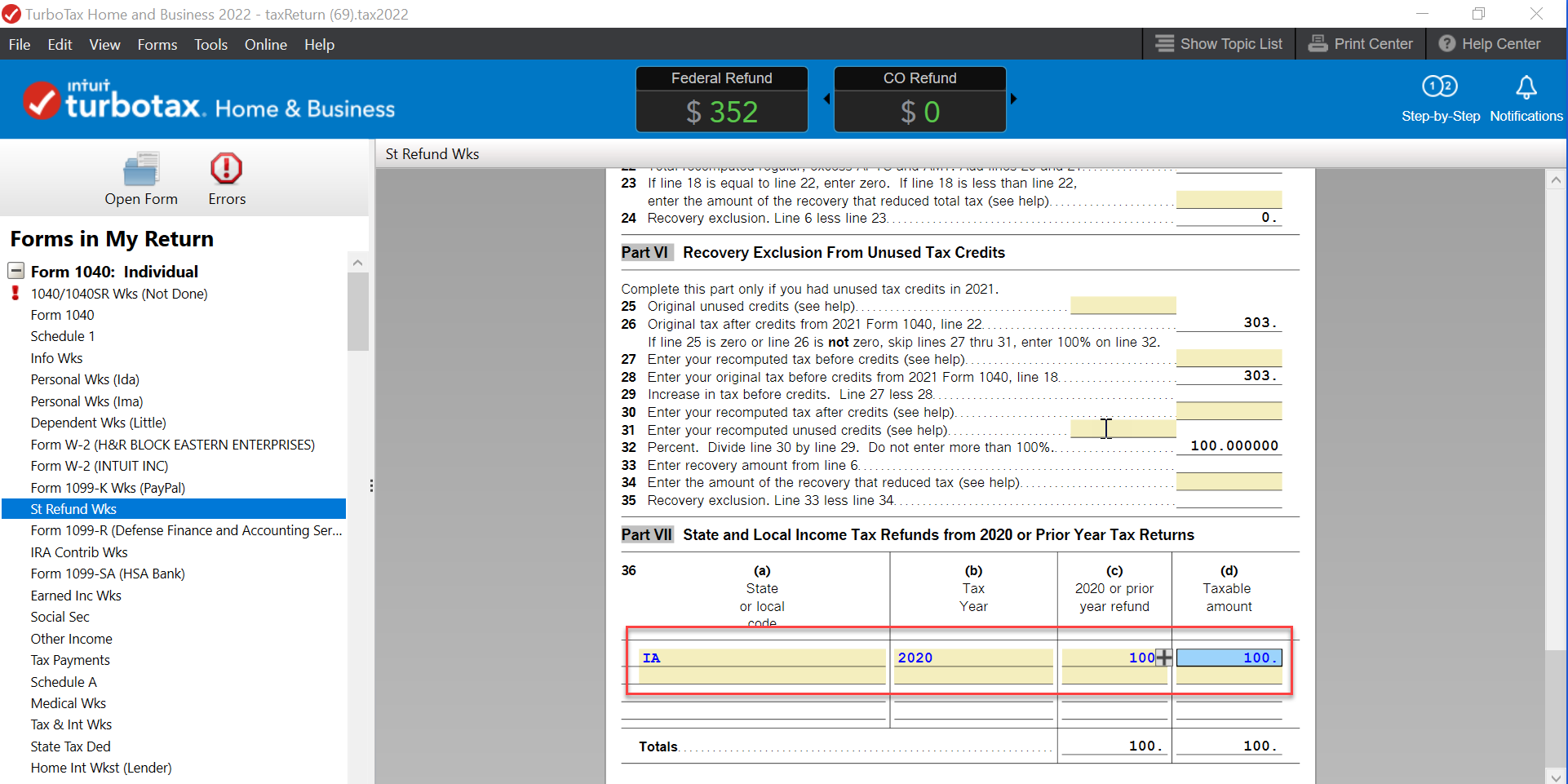Viewport: 1568px width, 784px height.
Task: Collapse the Form 1040: Individual tree
Action: pos(16,271)
